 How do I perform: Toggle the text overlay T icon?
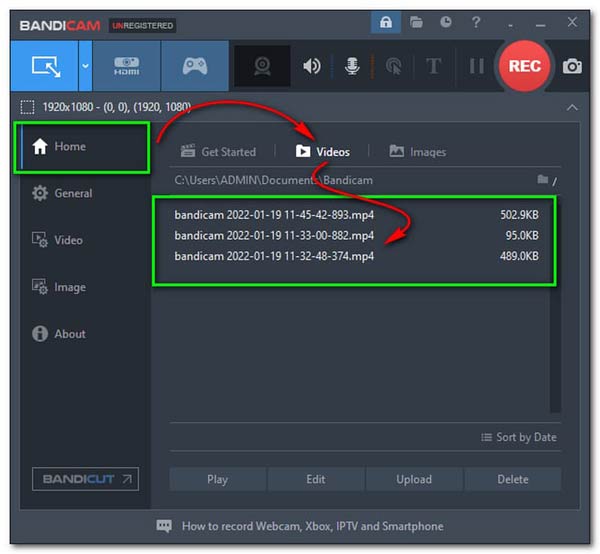click(x=434, y=66)
